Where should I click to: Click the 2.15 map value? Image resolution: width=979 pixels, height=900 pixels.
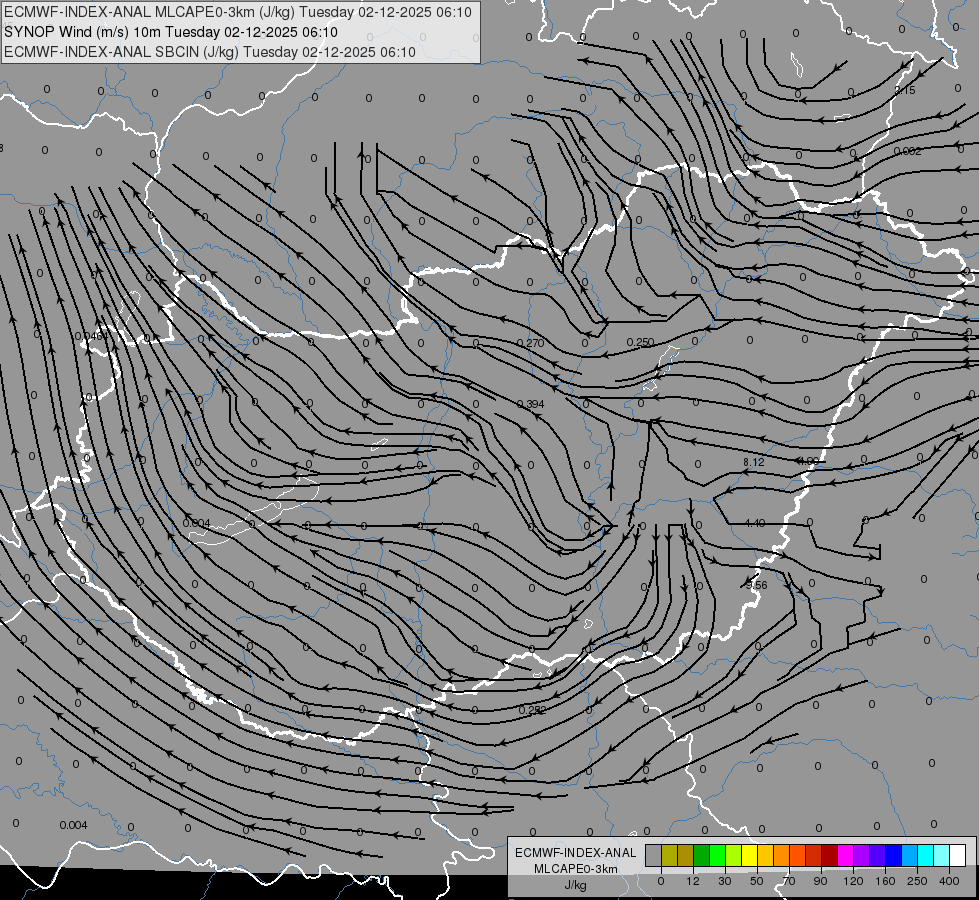[x=905, y=91]
